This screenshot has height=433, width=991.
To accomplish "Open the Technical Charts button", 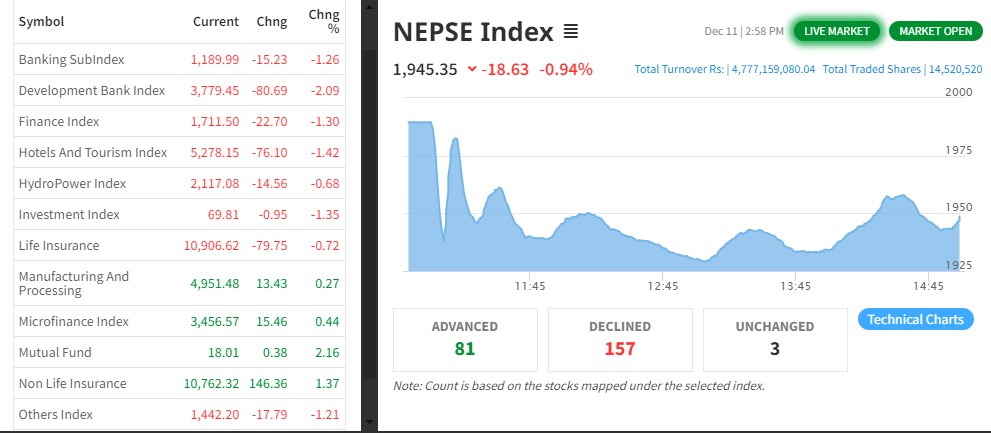I will (915, 319).
